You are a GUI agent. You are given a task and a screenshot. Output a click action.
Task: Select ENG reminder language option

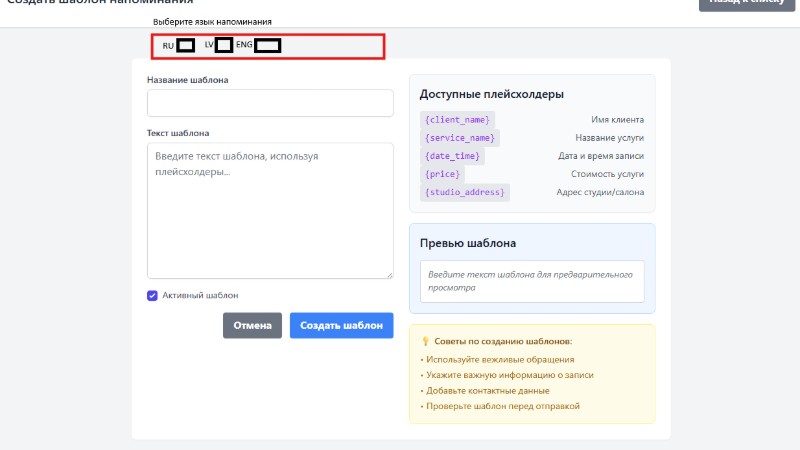(267, 45)
